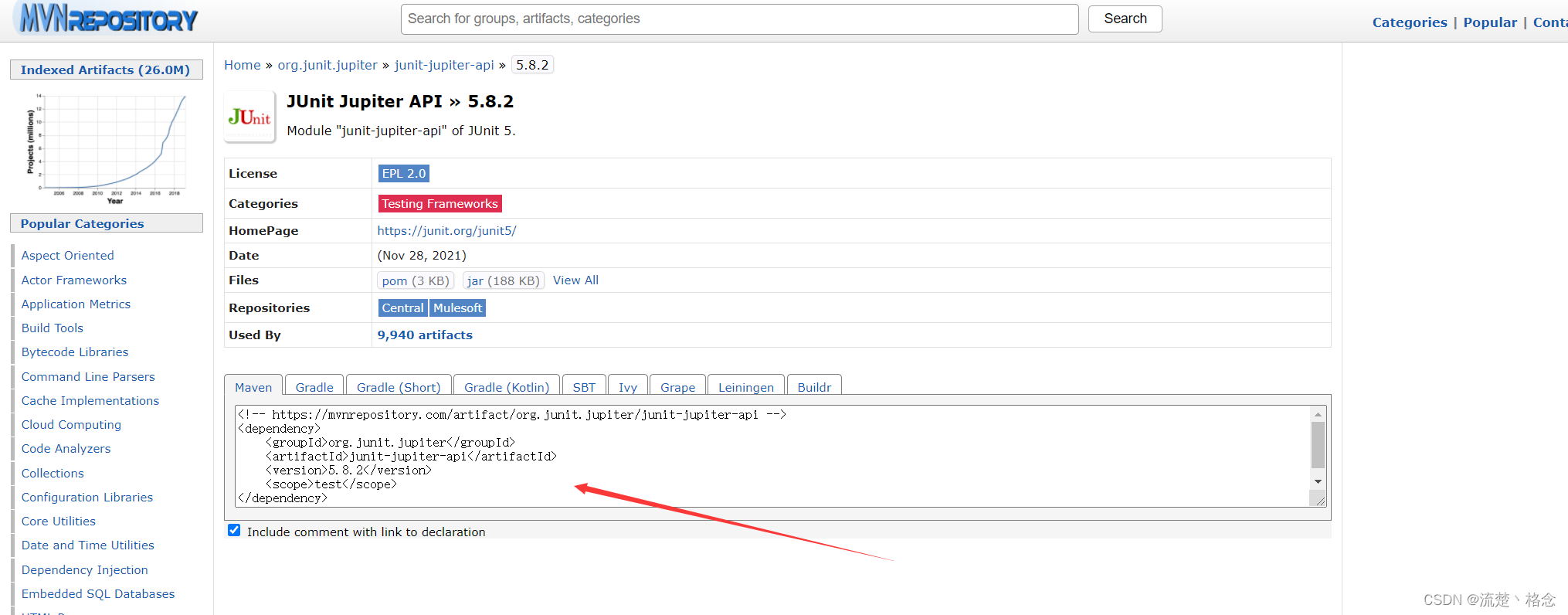Open Dependency Injection category
Screen dimensions: 1568x615
tap(85, 569)
